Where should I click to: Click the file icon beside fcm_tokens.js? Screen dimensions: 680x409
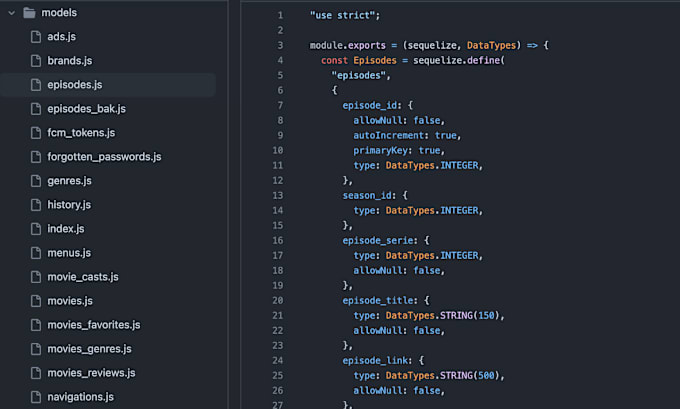click(36, 133)
